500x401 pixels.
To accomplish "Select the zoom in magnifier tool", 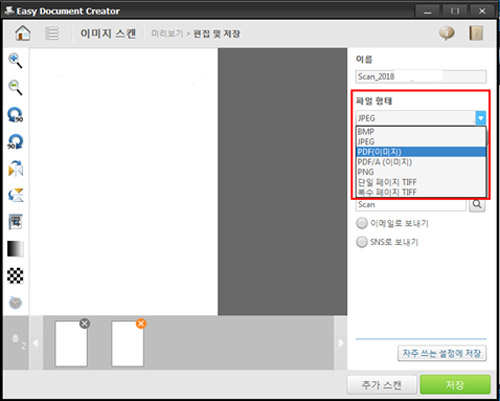I will [x=15, y=61].
